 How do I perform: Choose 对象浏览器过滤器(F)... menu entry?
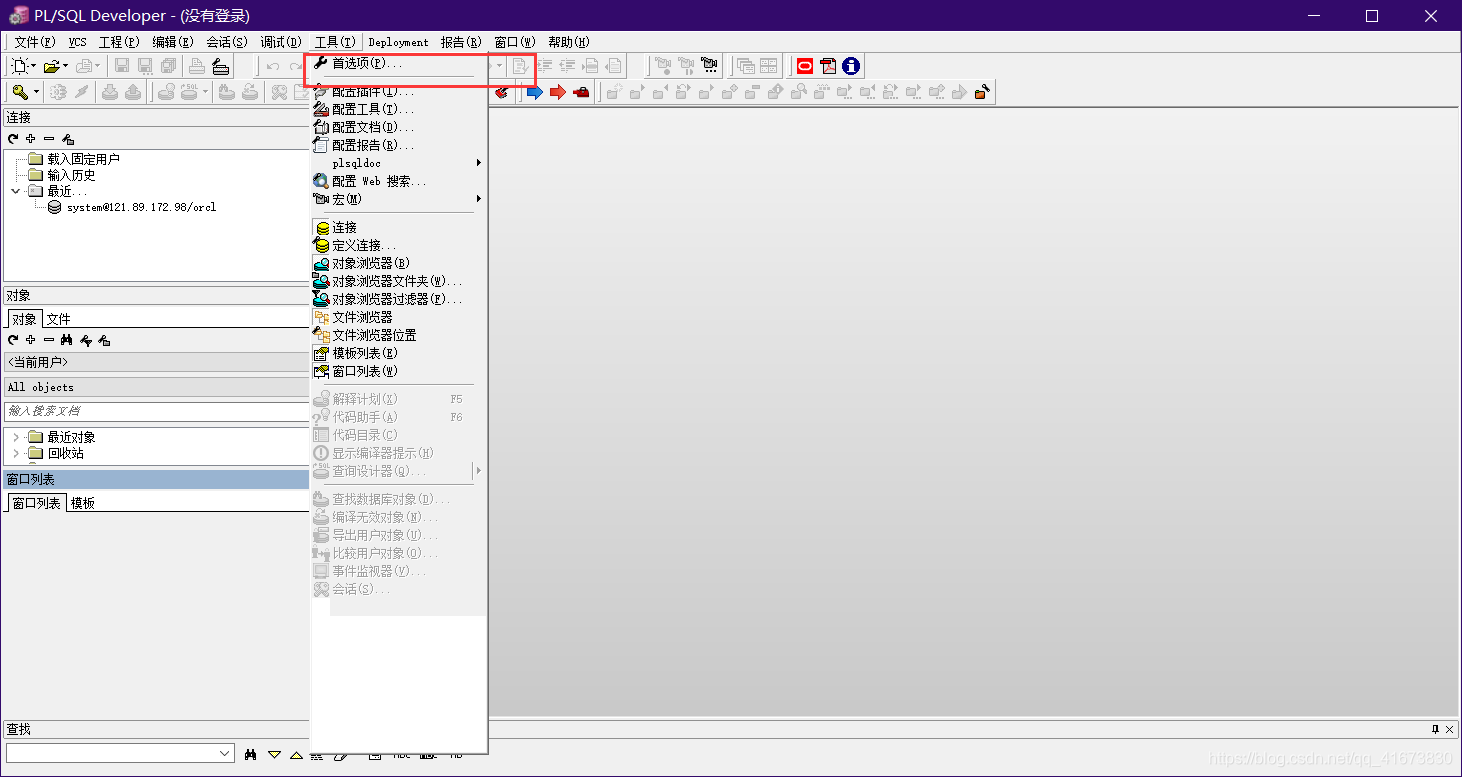(x=400, y=299)
